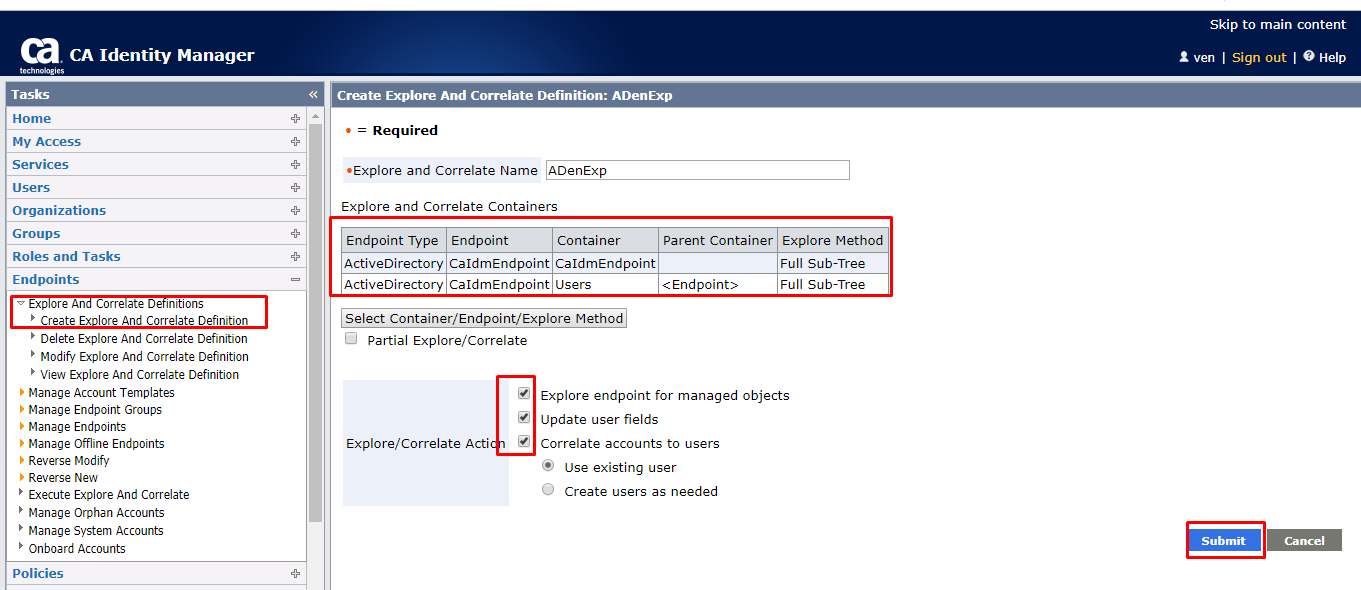This screenshot has width=1361, height=590.
Task: Collapse the Tasks panel with double-chevron
Action: coord(313,95)
